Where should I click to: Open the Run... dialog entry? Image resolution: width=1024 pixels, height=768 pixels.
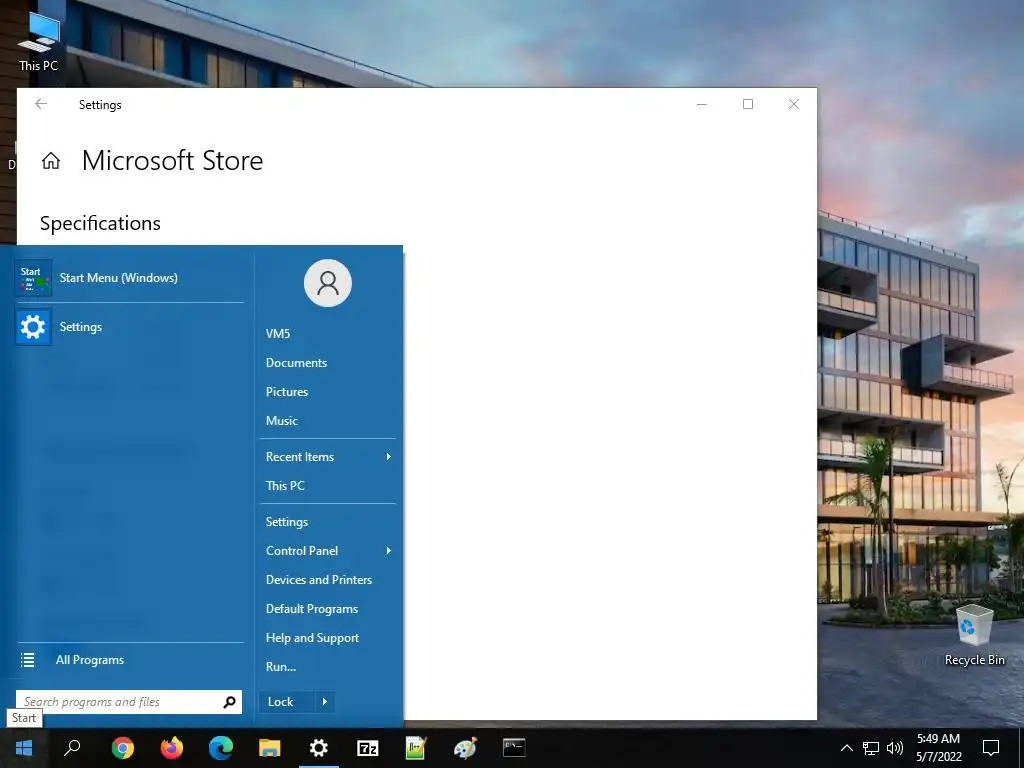pos(281,667)
